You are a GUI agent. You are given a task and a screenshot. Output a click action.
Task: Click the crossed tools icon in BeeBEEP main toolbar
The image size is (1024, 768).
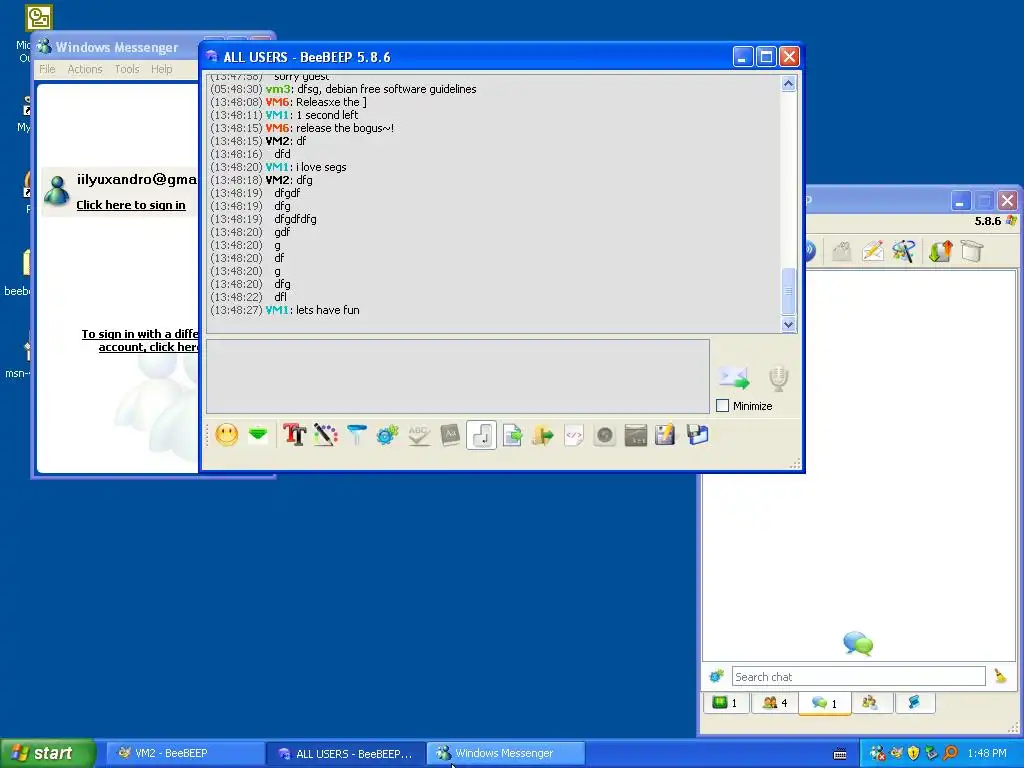click(904, 251)
